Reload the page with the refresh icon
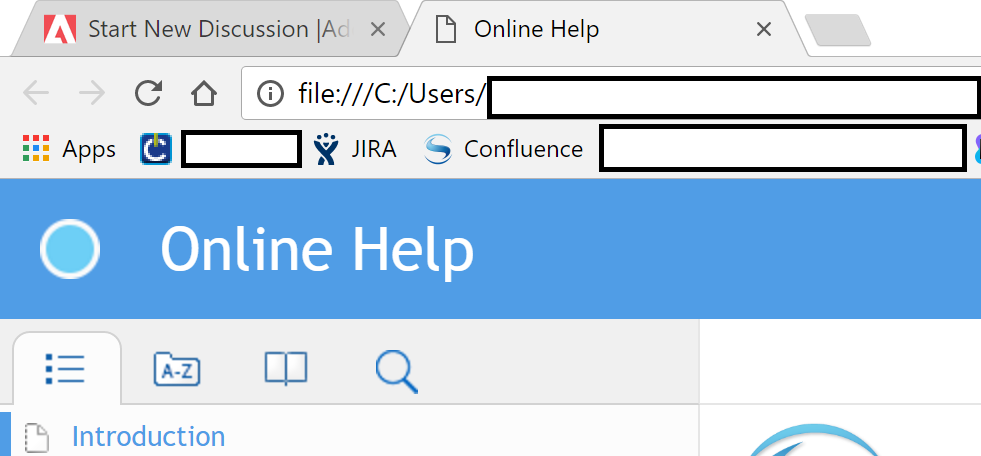 pyautogui.click(x=148, y=94)
